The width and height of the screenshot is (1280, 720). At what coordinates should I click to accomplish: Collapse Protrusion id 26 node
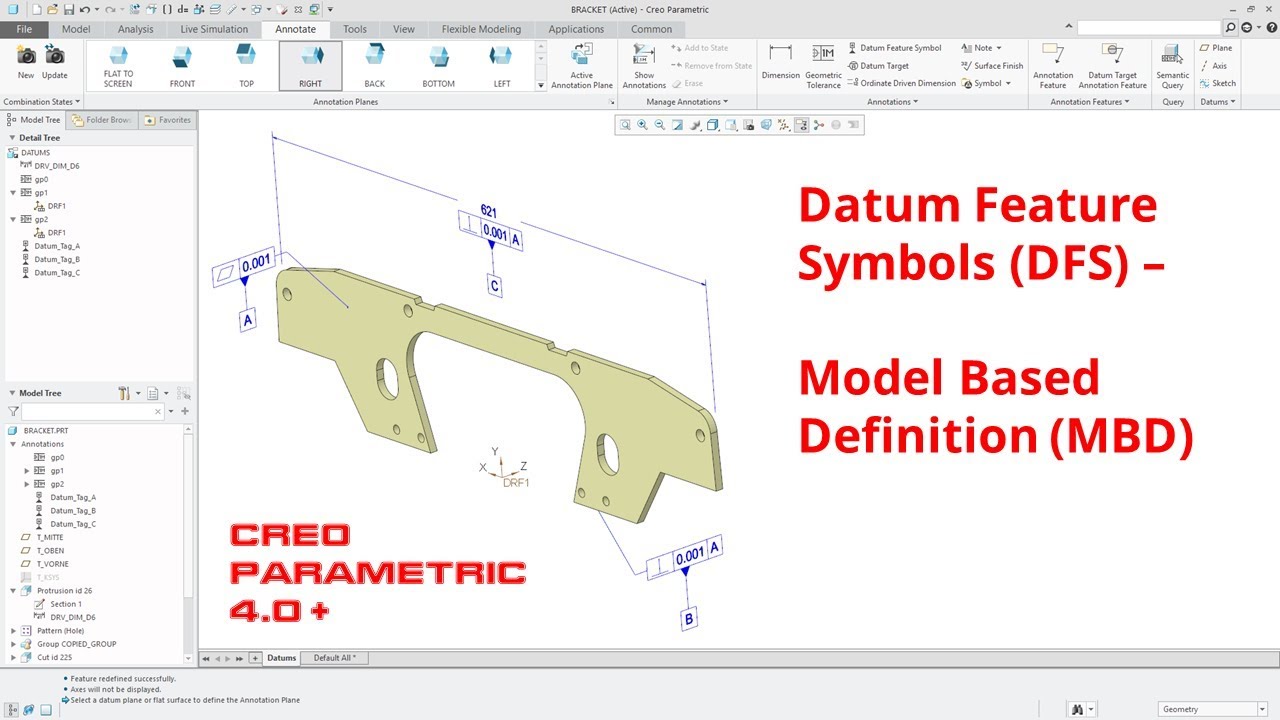click(14, 591)
